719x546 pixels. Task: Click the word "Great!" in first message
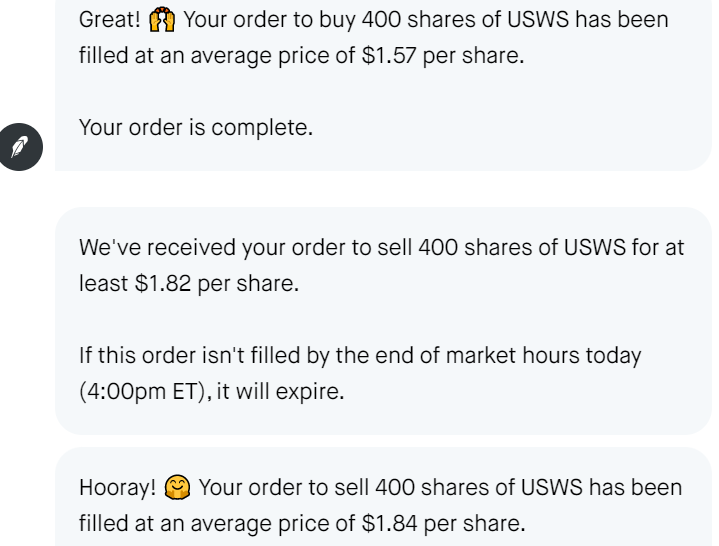point(110,20)
